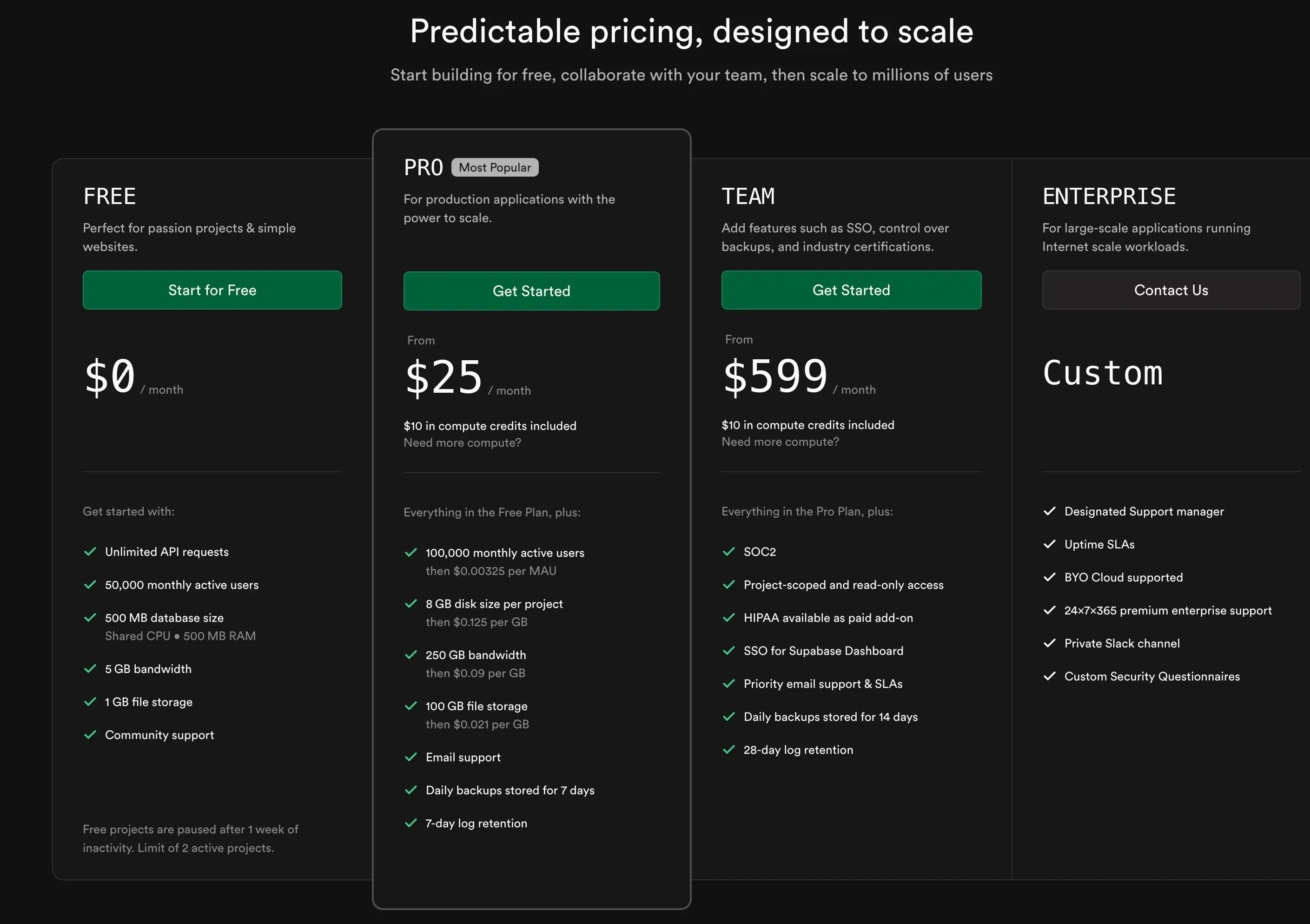Click the checkmark next to Private Slack channel
The height and width of the screenshot is (924, 1310).
1049,643
